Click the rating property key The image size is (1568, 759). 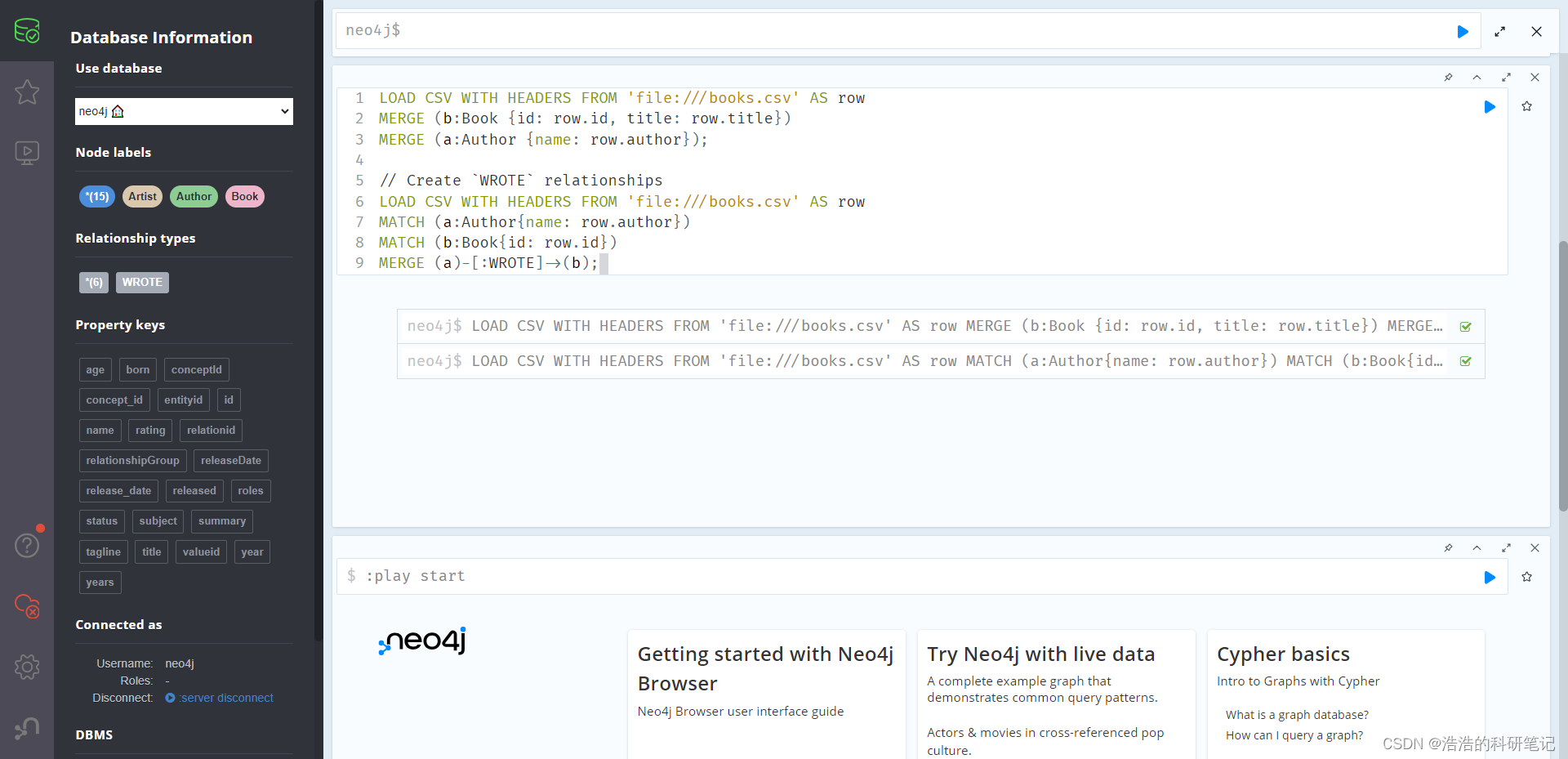coord(150,430)
